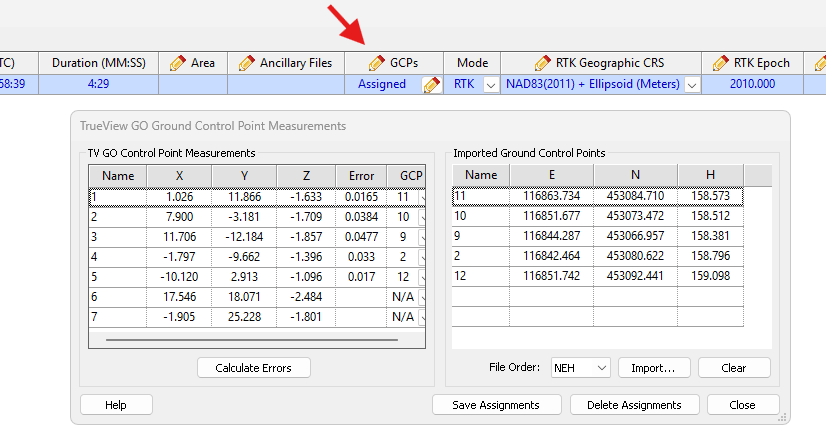Open the File Order NEH combo box
The height and width of the screenshot is (442, 826).
[581, 368]
